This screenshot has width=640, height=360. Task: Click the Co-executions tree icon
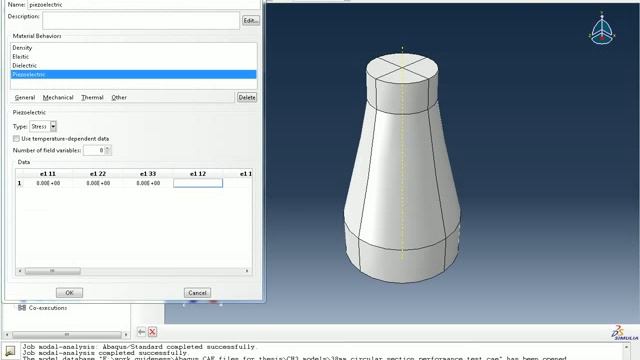pos(22,308)
